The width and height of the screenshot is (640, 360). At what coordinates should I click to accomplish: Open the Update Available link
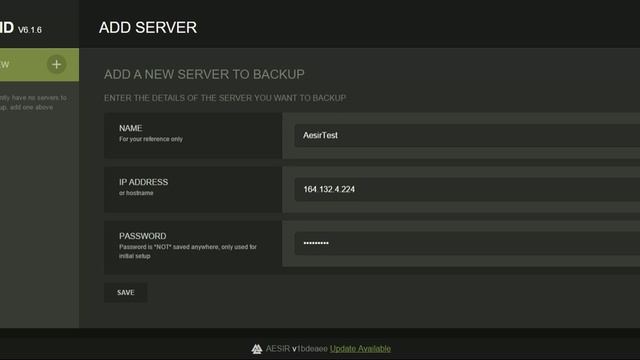[360, 349]
